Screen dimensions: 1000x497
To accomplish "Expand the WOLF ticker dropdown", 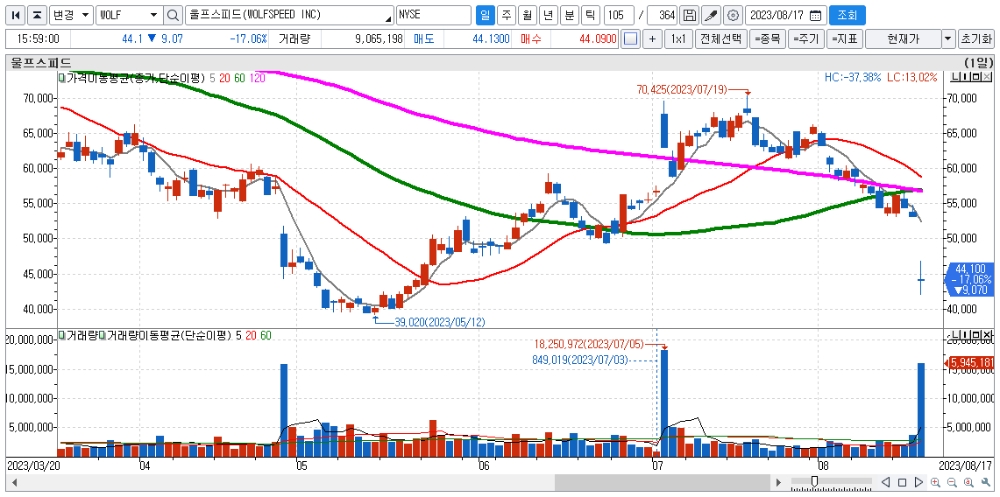I will 154,15.
